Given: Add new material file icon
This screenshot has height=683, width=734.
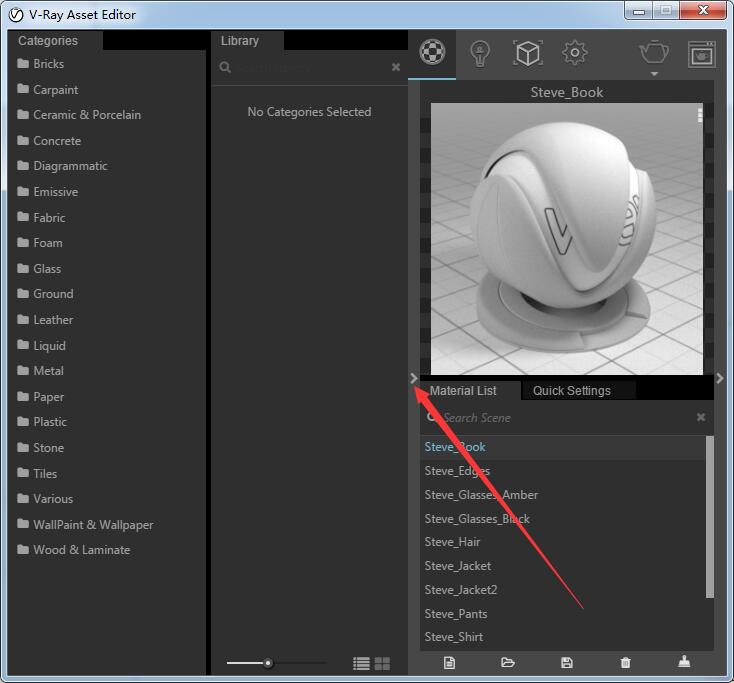Looking at the screenshot, I should (x=449, y=663).
